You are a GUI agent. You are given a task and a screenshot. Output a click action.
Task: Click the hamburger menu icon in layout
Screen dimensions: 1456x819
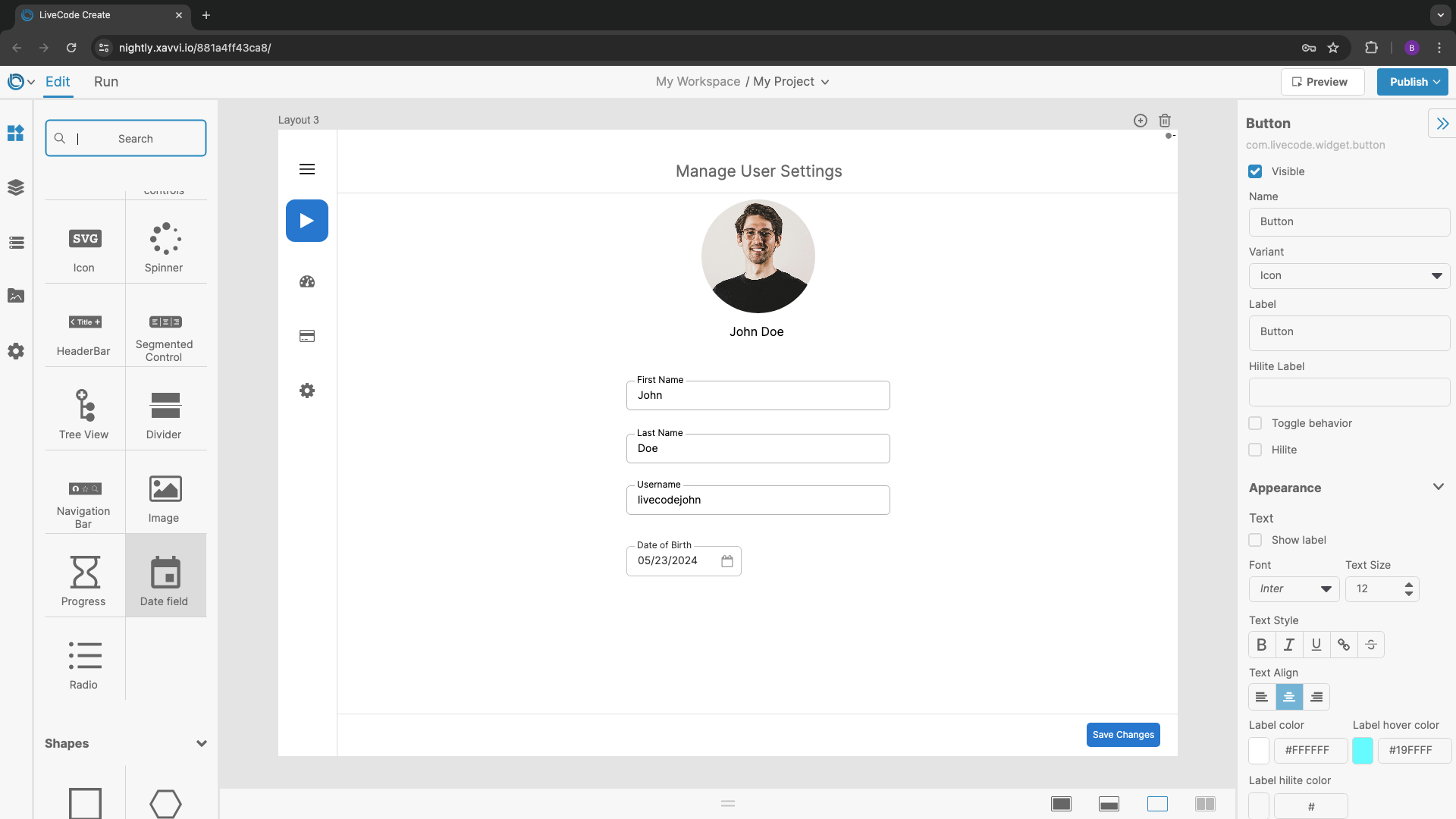click(307, 169)
